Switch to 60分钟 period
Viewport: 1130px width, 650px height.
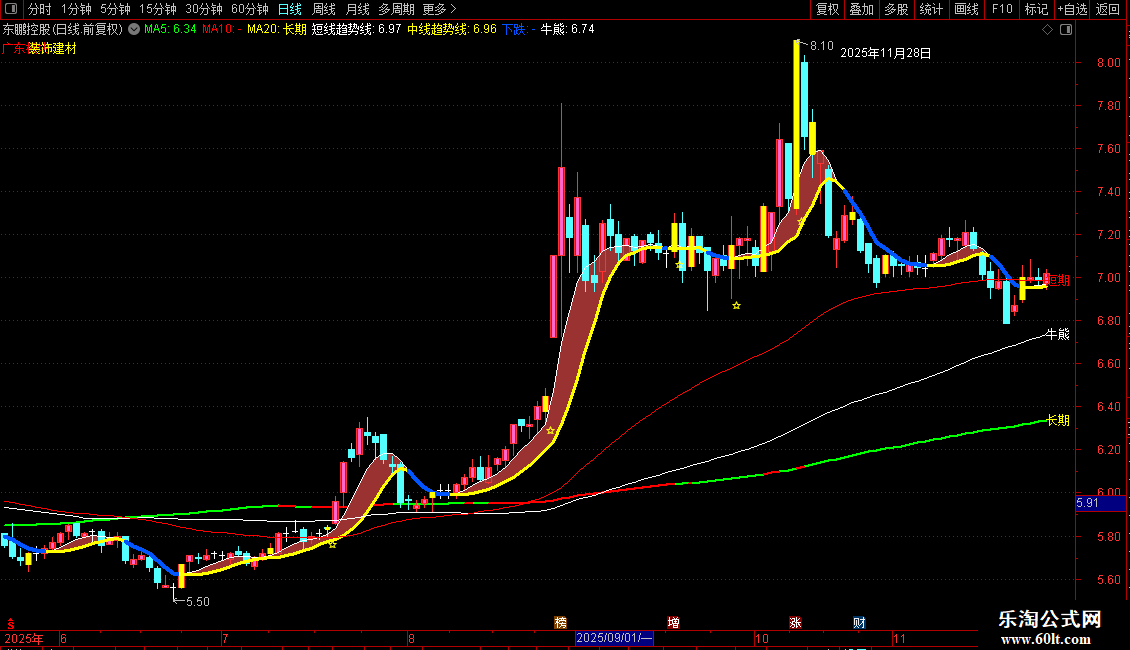[250, 9]
